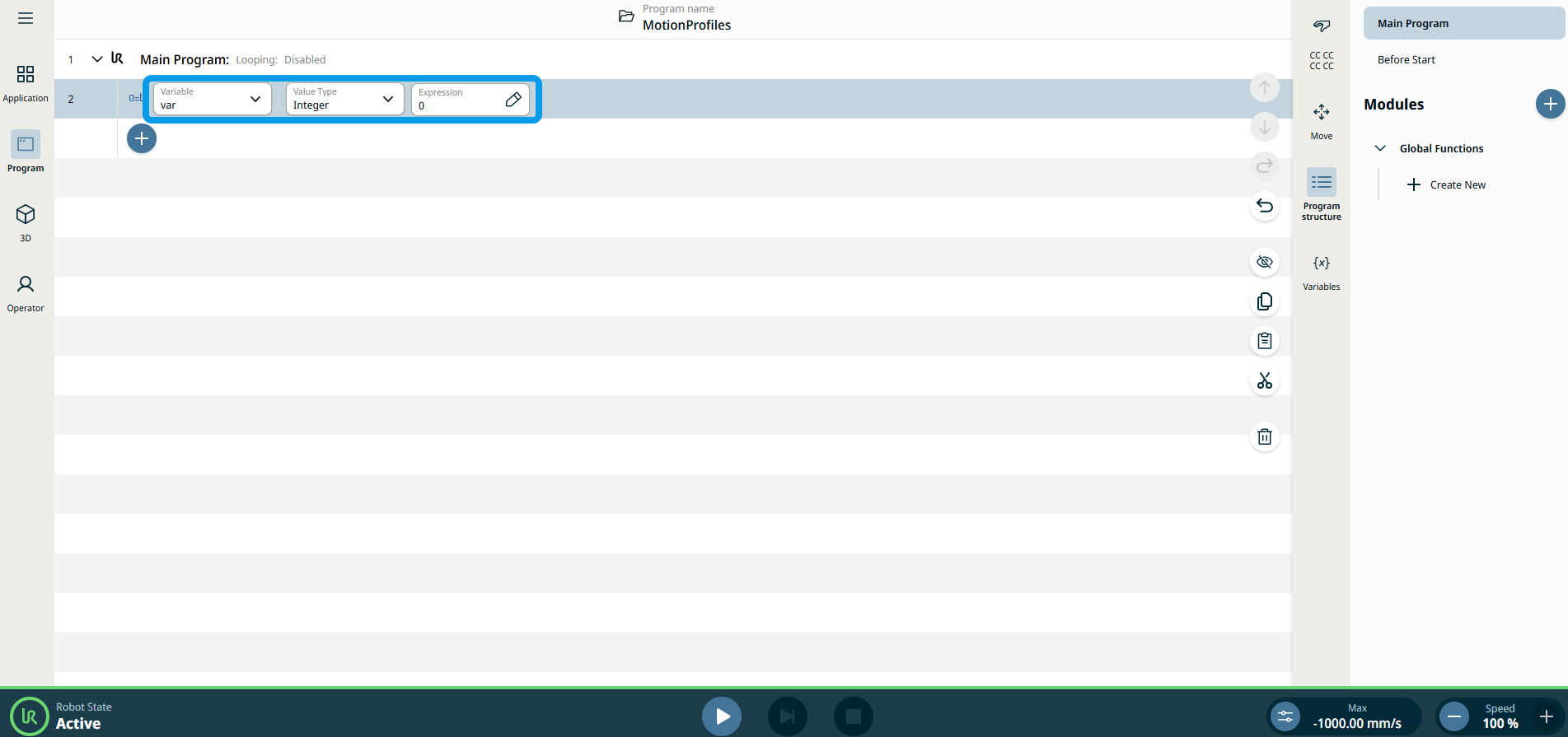Increase speed with the plus button
This screenshot has height=737, width=1568.
pos(1546,716)
